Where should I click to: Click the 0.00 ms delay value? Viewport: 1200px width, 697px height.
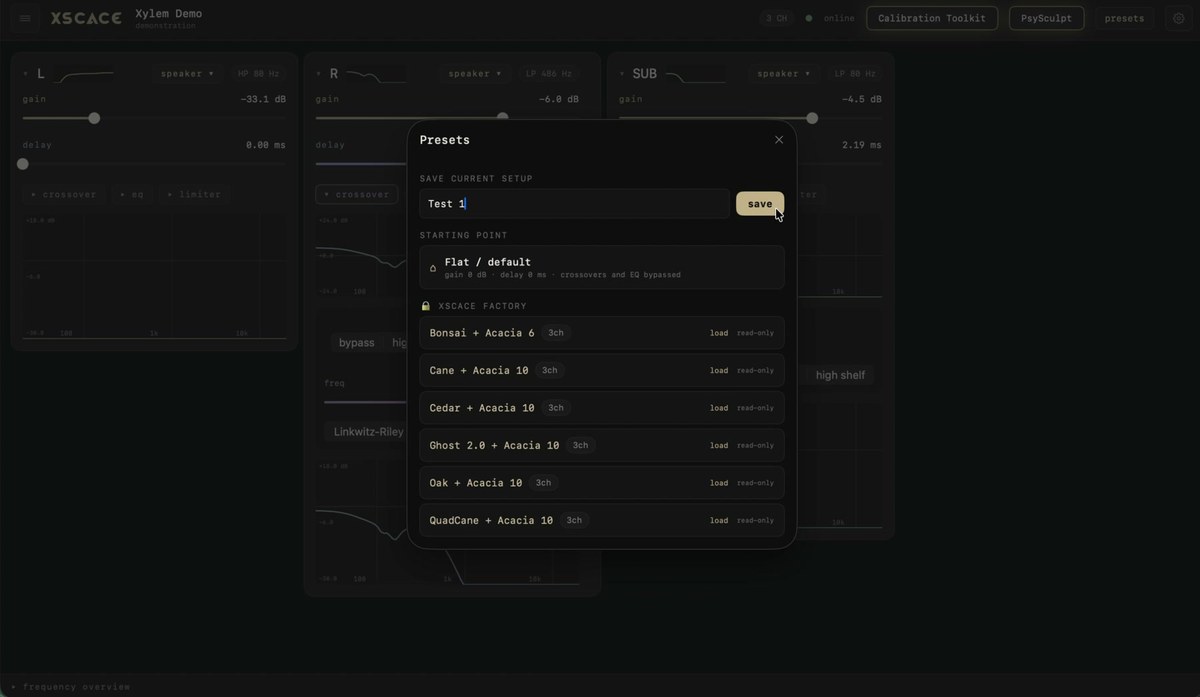click(266, 145)
